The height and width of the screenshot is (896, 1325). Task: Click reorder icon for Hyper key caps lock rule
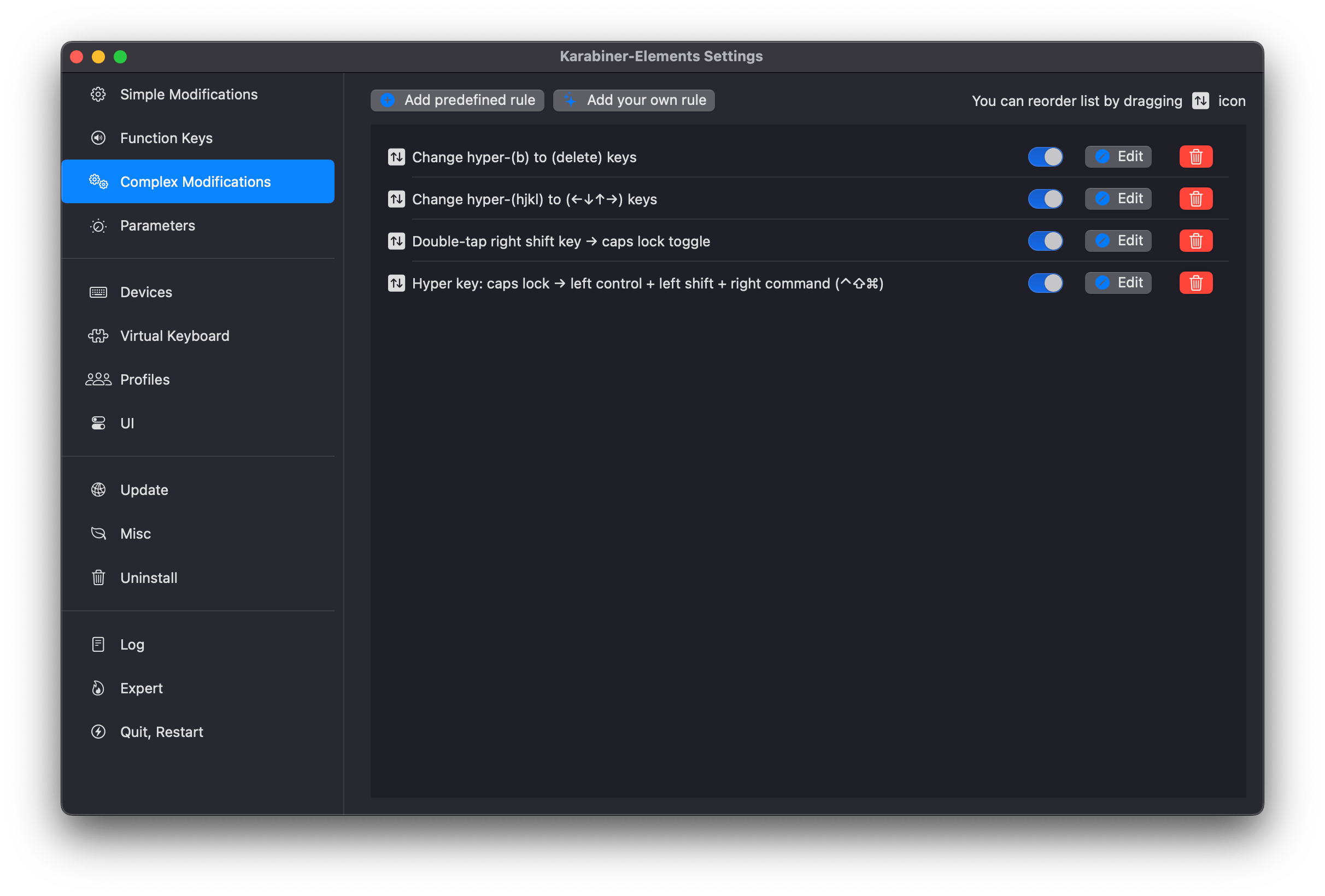point(396,283)
